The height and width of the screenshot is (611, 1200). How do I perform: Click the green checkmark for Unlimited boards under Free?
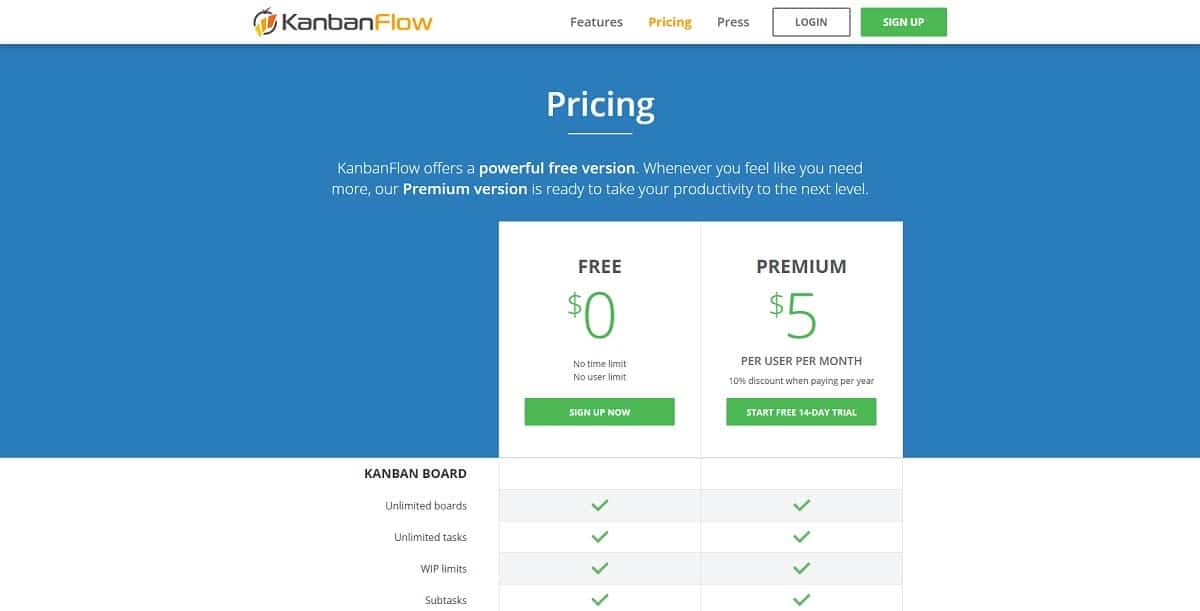point(599,506)
